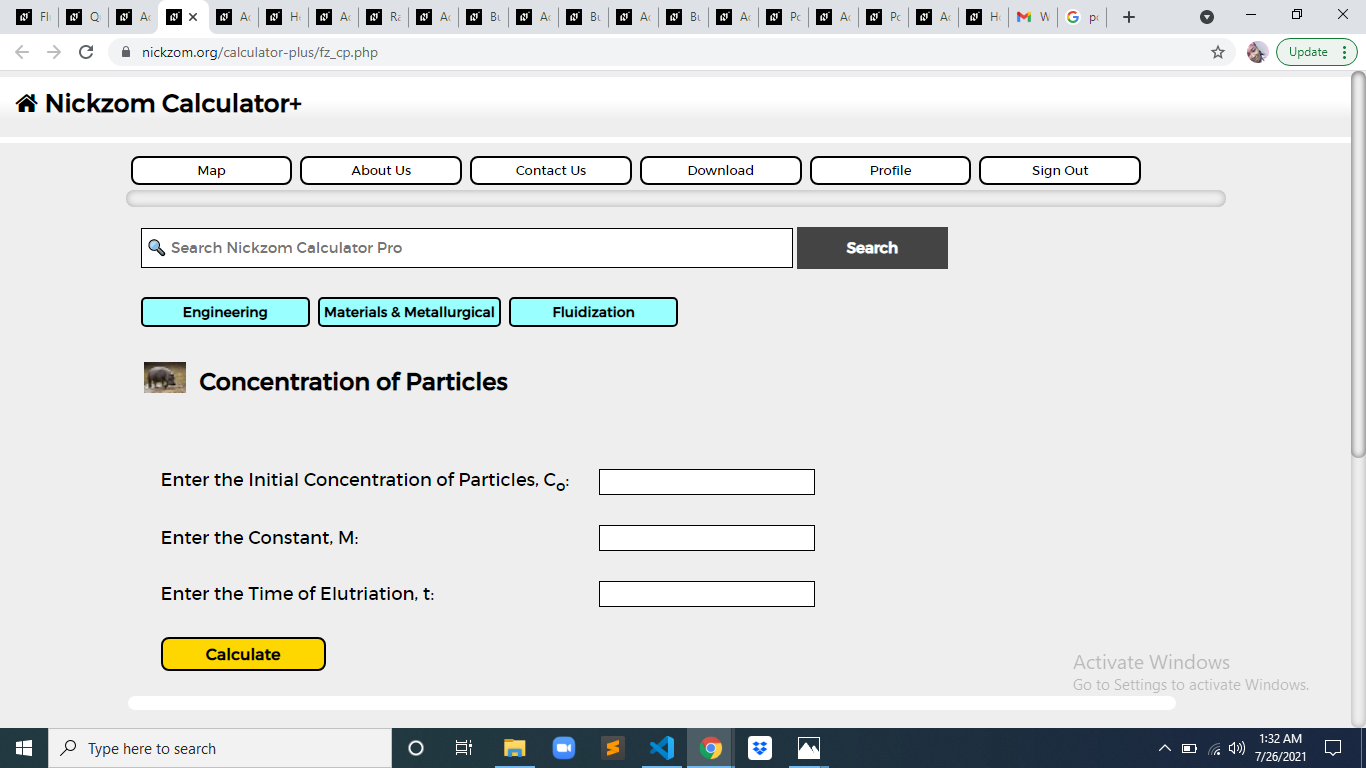Switch to the Gmail tab
The image size is (1366, 768).
point(1033,17)
